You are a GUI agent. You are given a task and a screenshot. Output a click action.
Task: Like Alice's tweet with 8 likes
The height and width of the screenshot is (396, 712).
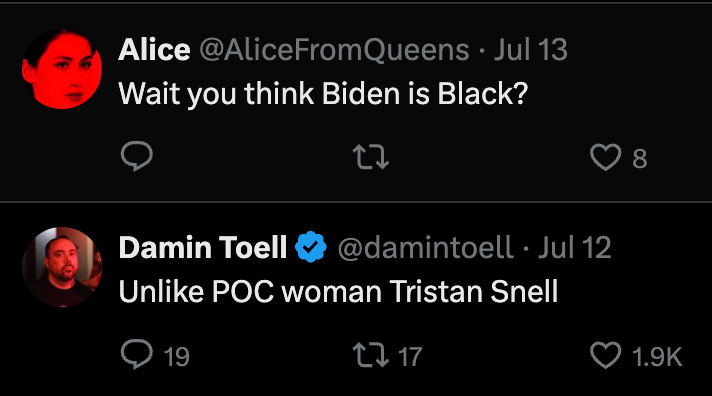(x=605, y=157)
